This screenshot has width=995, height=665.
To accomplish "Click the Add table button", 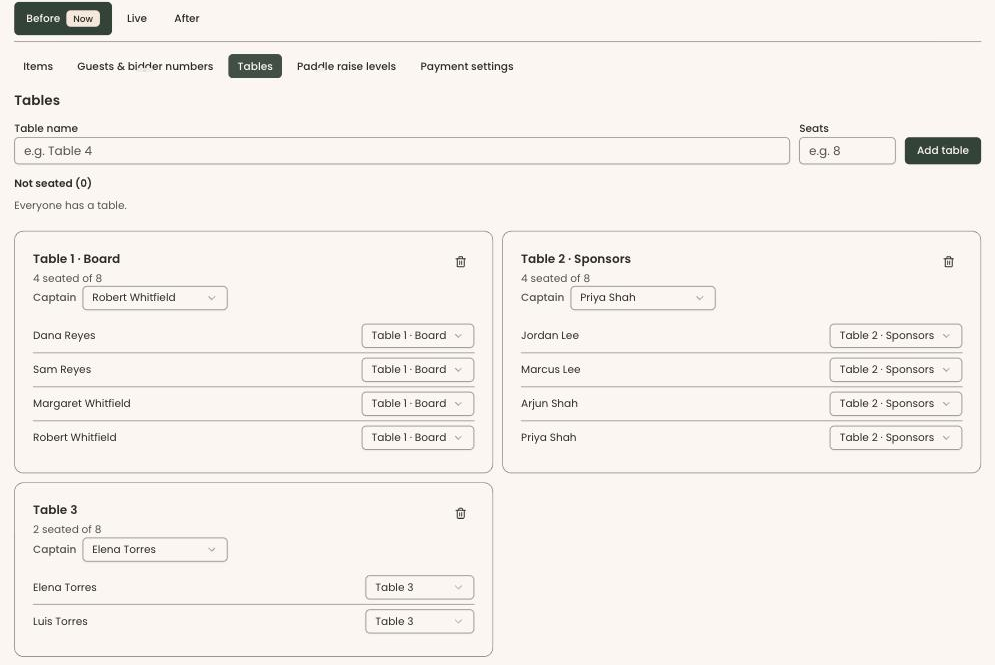I will coord(943,150).
